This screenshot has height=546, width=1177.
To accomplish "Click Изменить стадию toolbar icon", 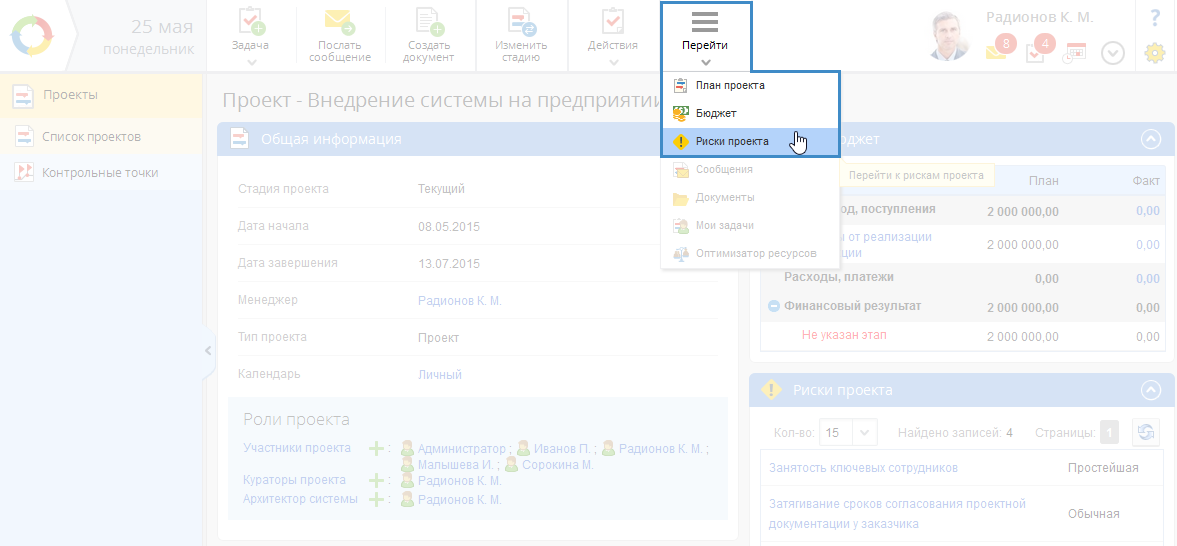I will 521,23.
